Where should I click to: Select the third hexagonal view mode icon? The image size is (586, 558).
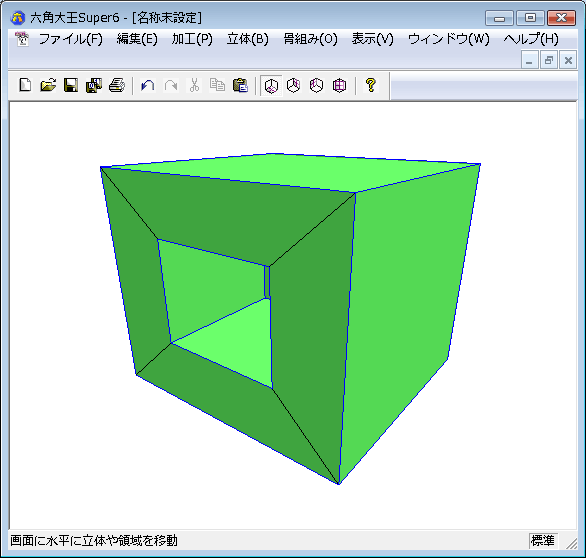[x=317, y=85]
